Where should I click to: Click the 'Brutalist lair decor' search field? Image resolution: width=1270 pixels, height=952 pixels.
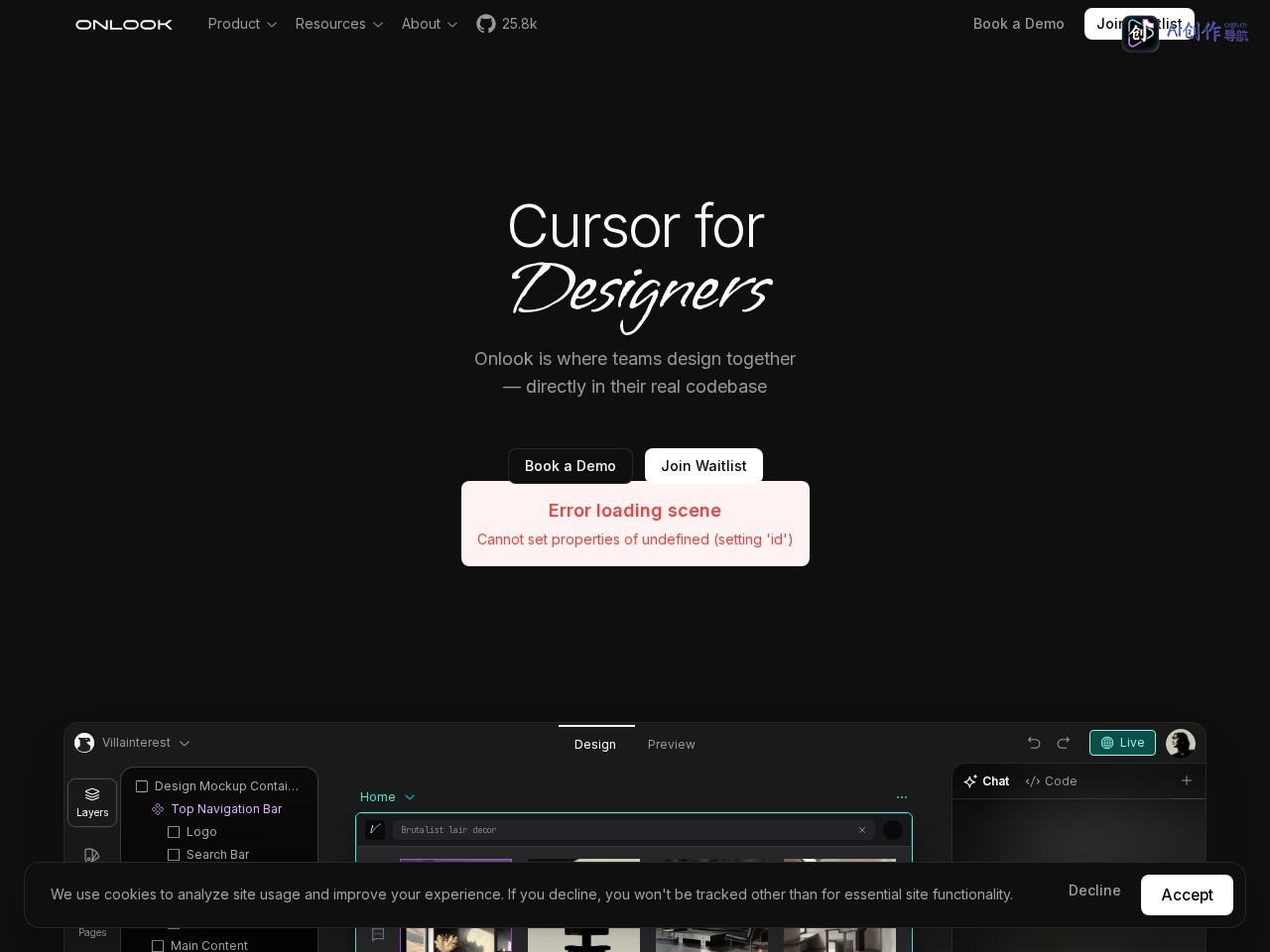633,830
